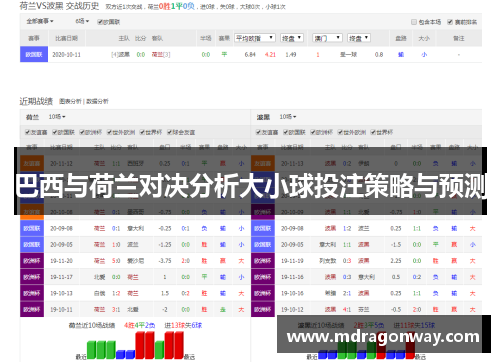500x362 pixels.
Task: Select the 比赛日期 header in head-to-head table
Action: pyautogui.click(x=67, y=38)
